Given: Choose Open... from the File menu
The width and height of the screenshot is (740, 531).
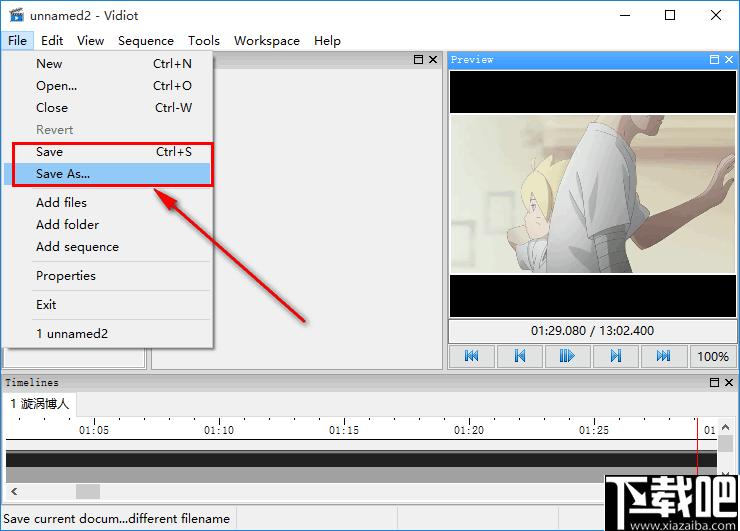Looking at the screenshot, I should (x=108, y=85).
